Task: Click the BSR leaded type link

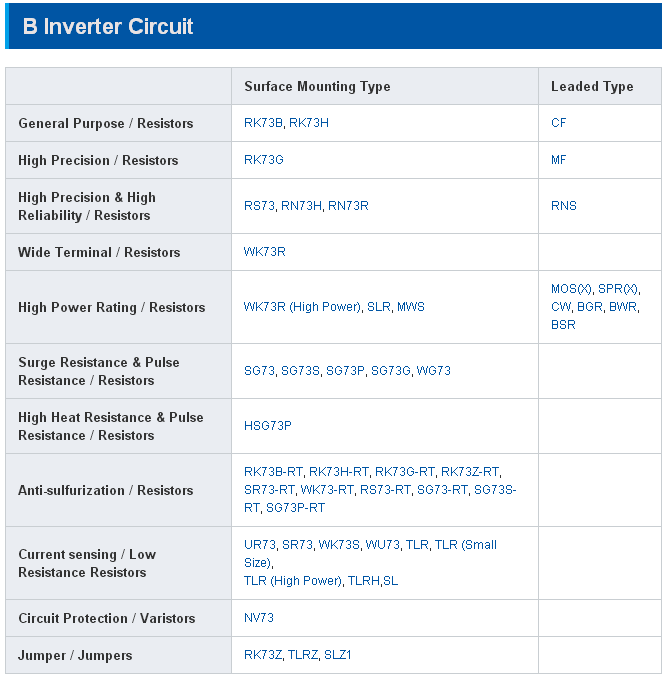Action: click(x=563, y=325)
